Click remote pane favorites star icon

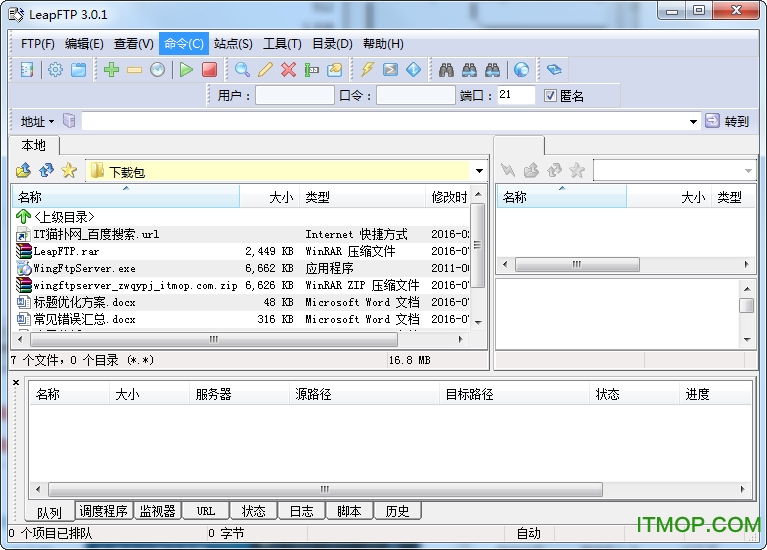(577, 170)
